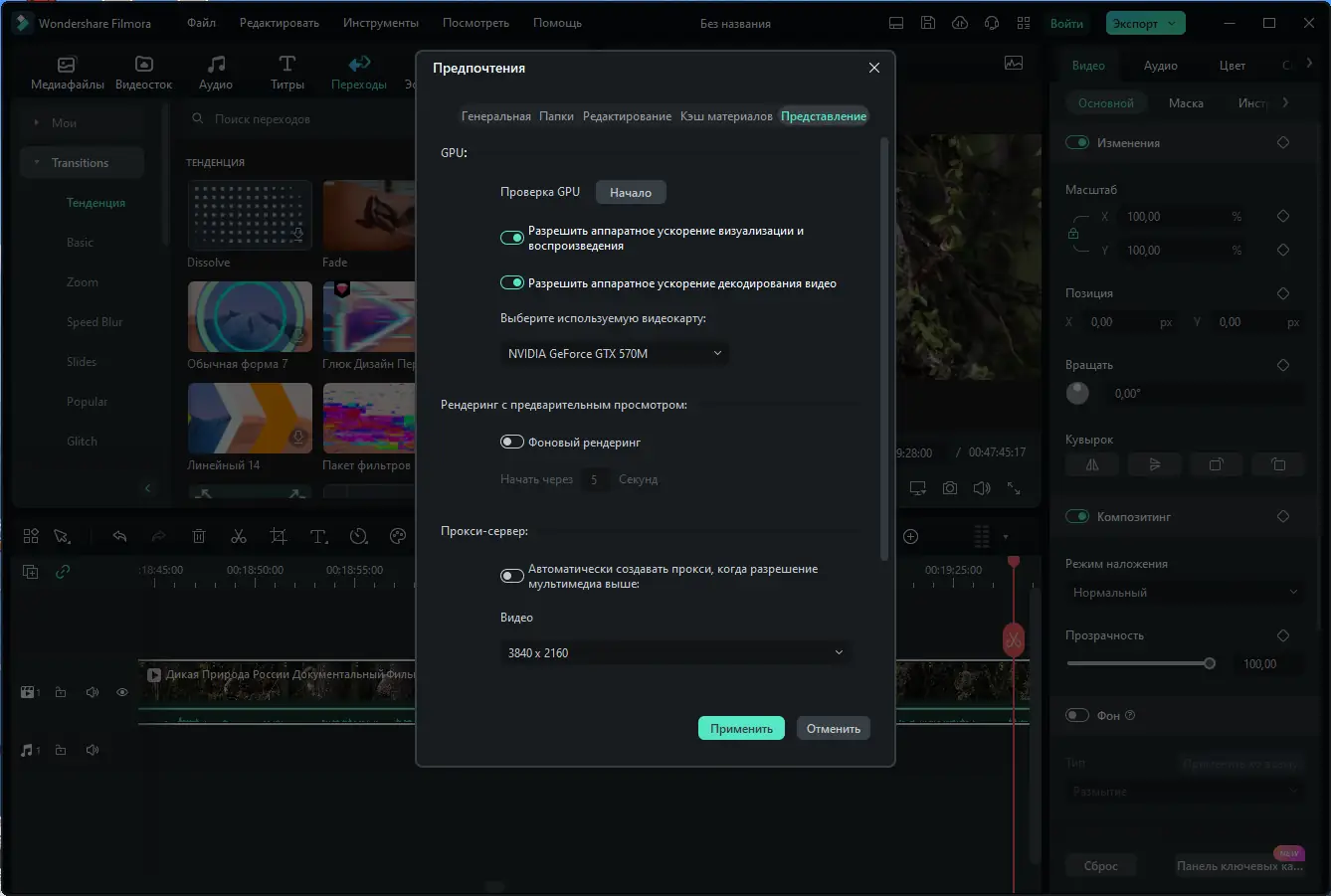This screenshot has width=1331, height=896.
Task: Open the Экспорт dropdown button
Action: click(1144, 23)
